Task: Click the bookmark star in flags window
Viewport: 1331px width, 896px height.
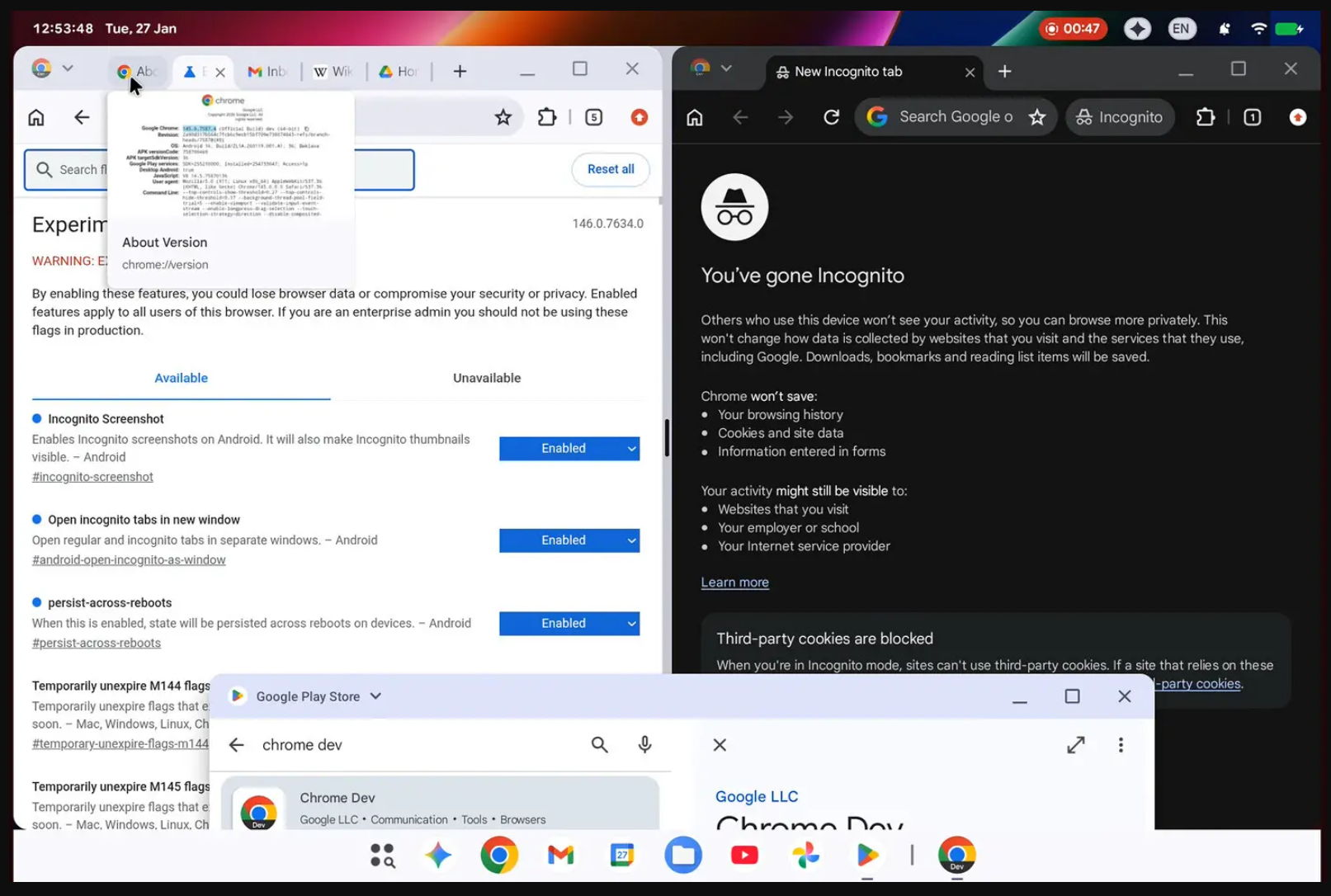Action: point(503,117)
